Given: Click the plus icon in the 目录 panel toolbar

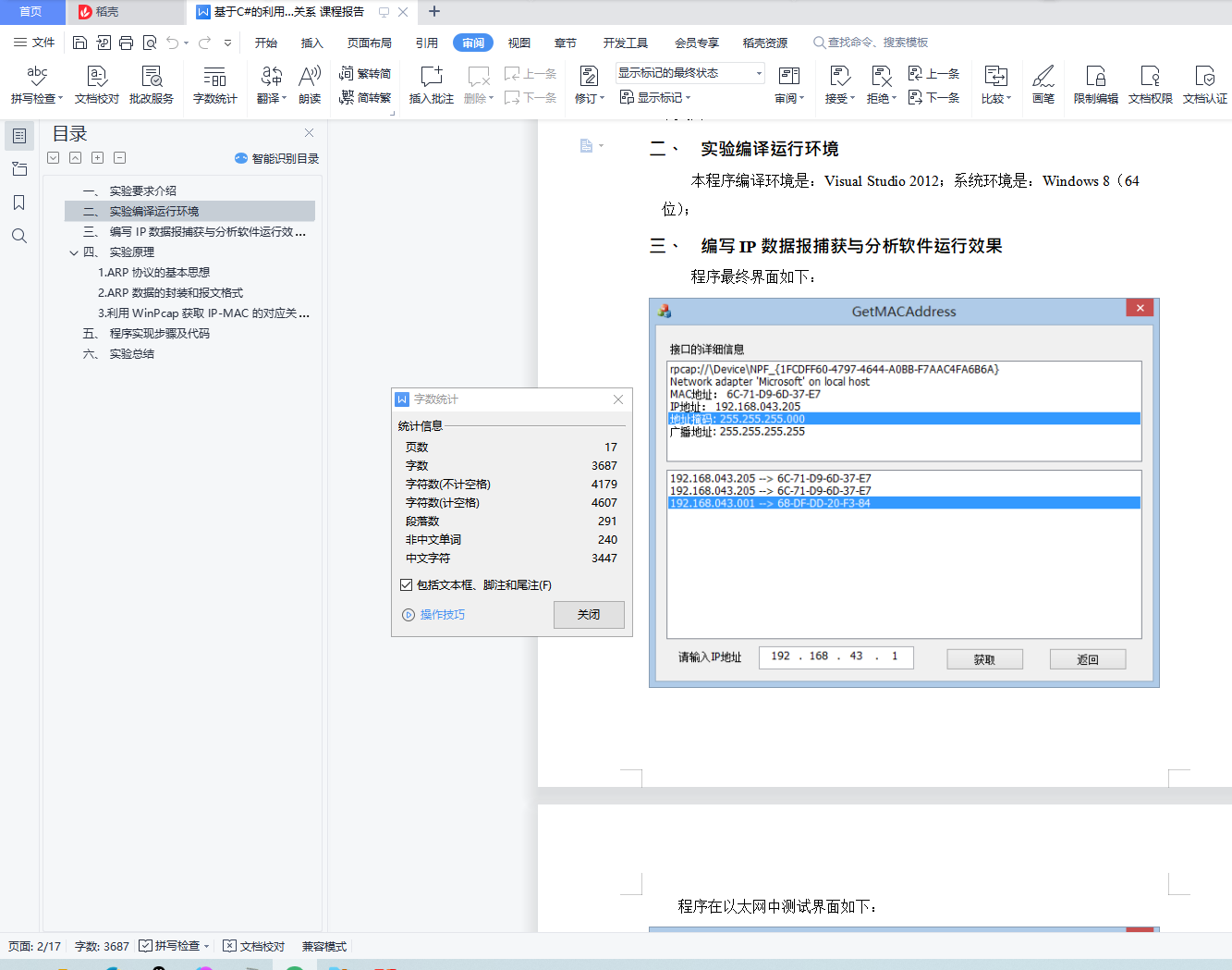Looking at the screenshot, I should [97, 158].
